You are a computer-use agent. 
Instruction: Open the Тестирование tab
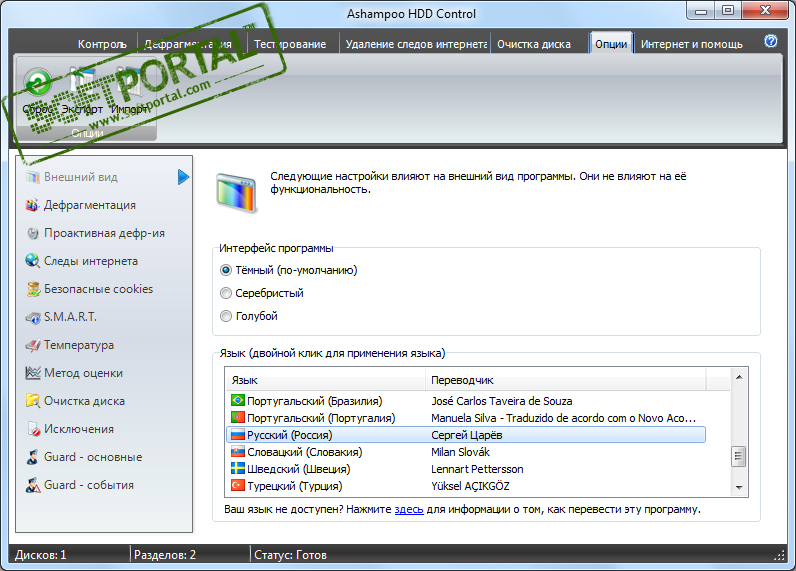tap(290, 44)
